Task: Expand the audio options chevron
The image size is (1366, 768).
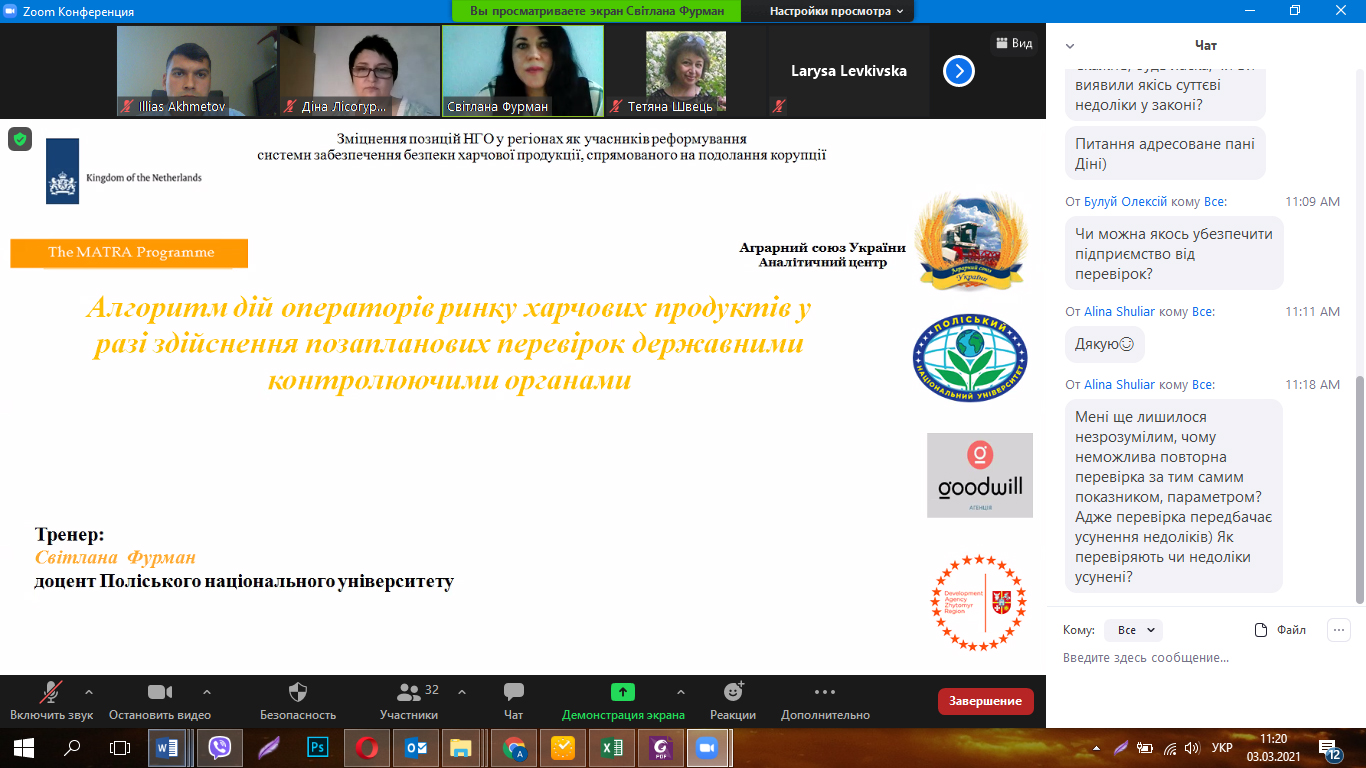Action: 89,691
